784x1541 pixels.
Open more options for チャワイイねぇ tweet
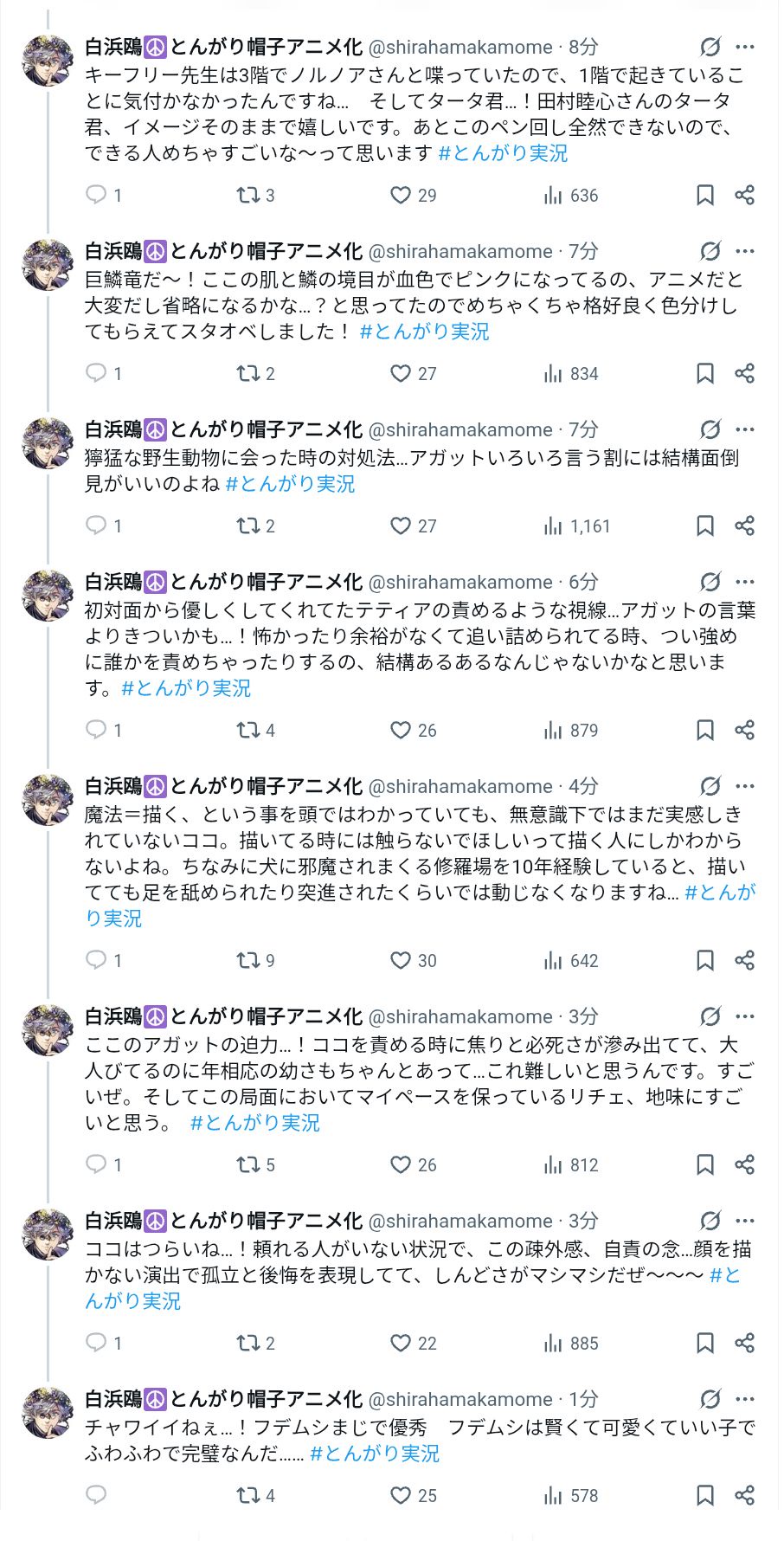[x=744, y=1399]
